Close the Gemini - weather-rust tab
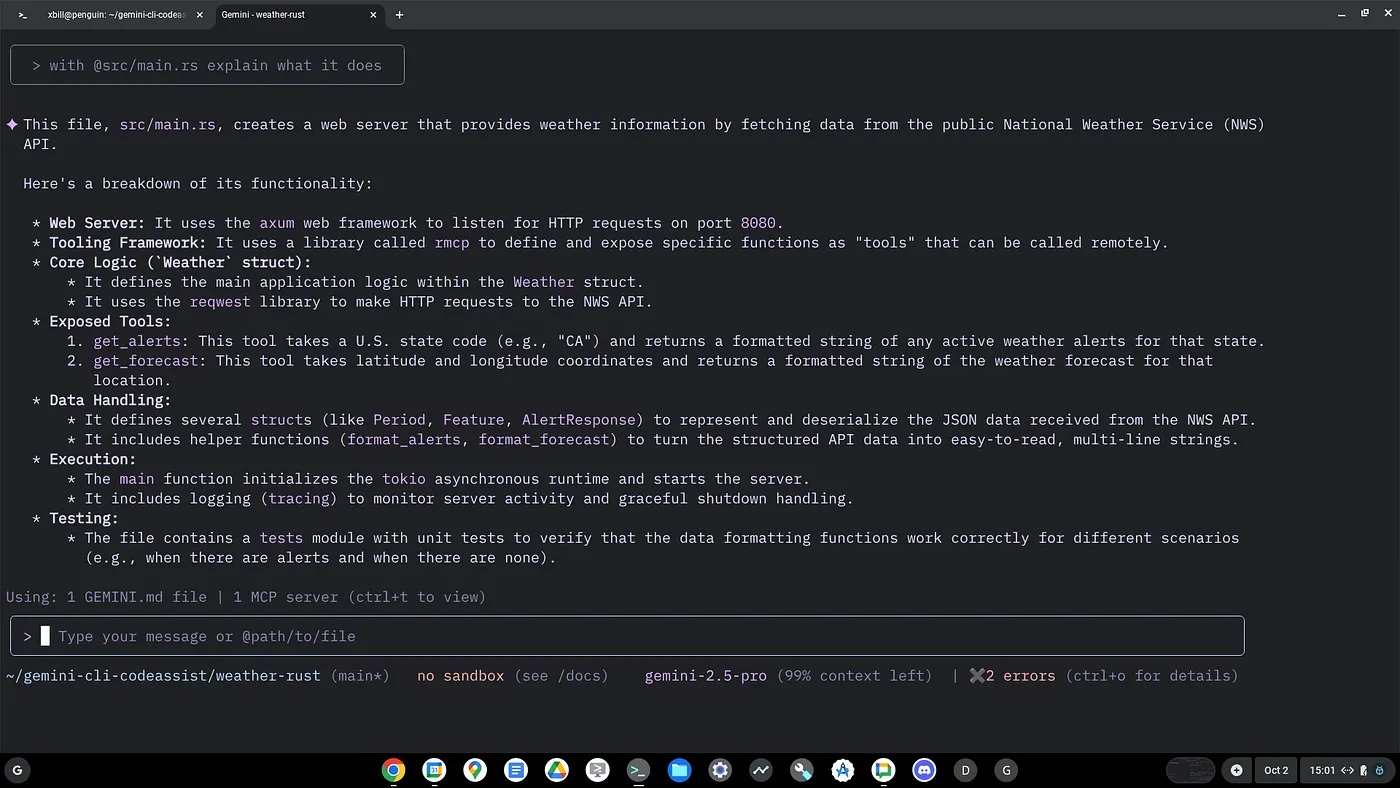This screenshot has height=788, width=1400. (x=374, y=15)
